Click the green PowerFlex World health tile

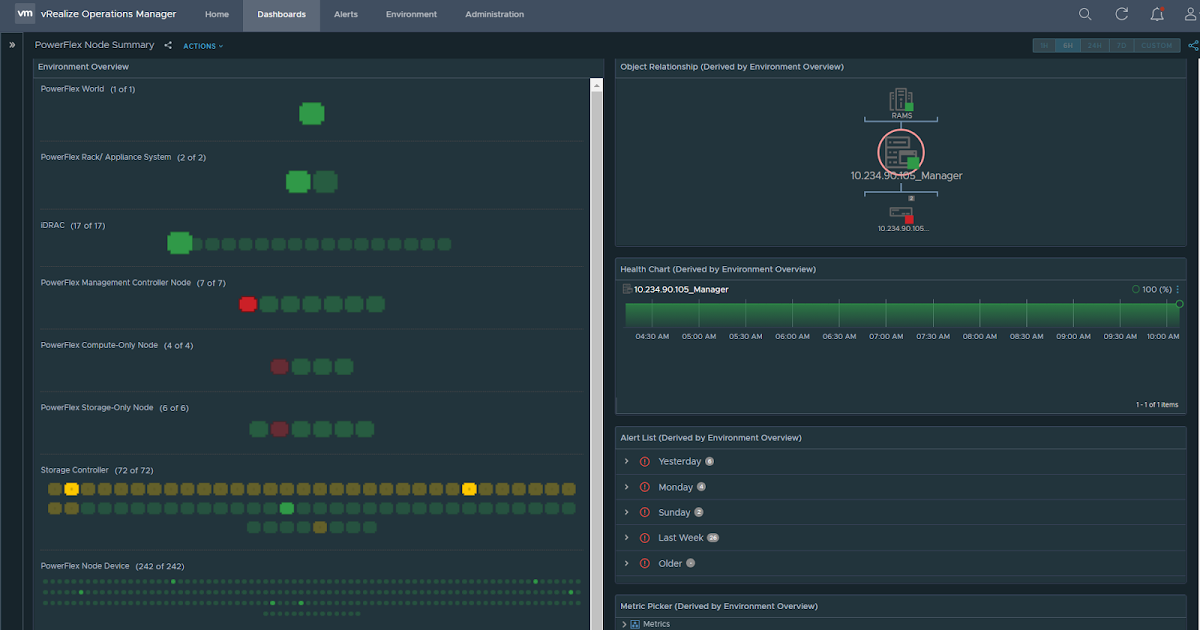(311, 113)
